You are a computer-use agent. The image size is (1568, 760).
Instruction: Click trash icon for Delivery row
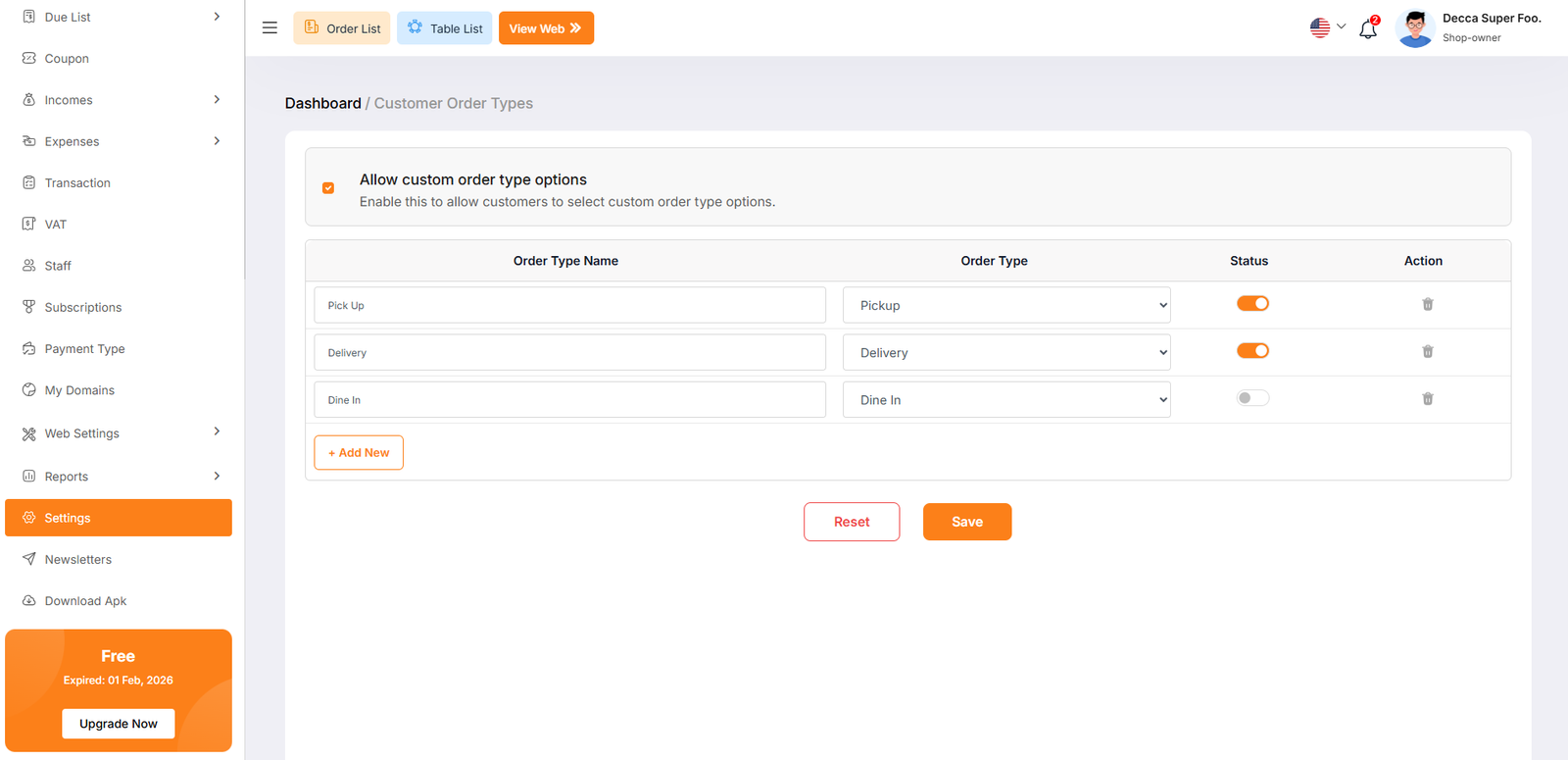point(1427,352)
